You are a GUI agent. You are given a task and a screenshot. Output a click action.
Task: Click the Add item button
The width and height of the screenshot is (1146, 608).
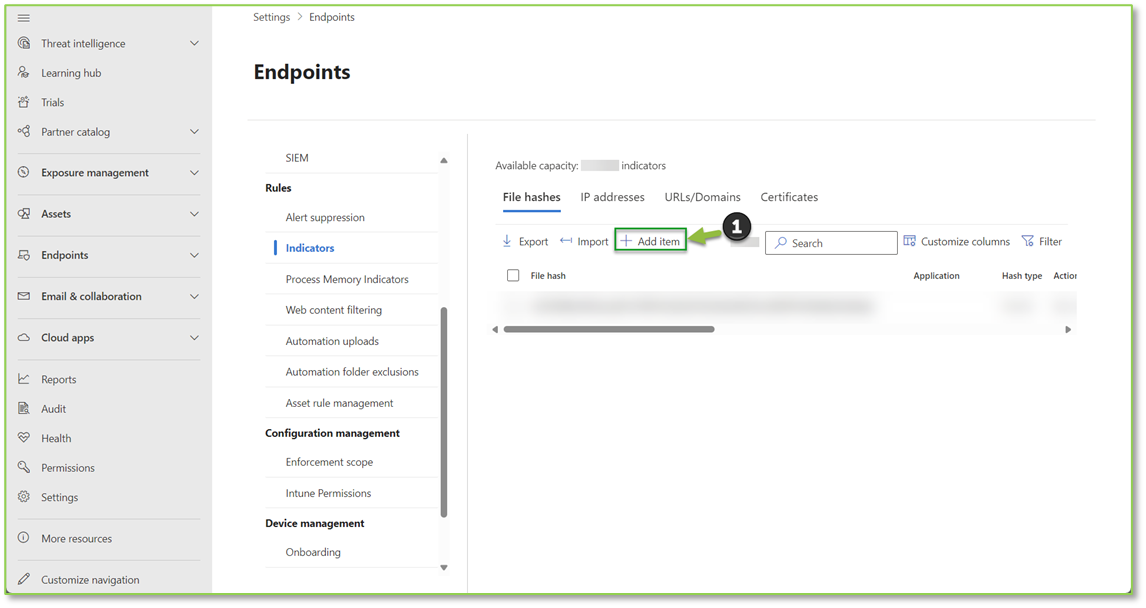tap(650, 241)
